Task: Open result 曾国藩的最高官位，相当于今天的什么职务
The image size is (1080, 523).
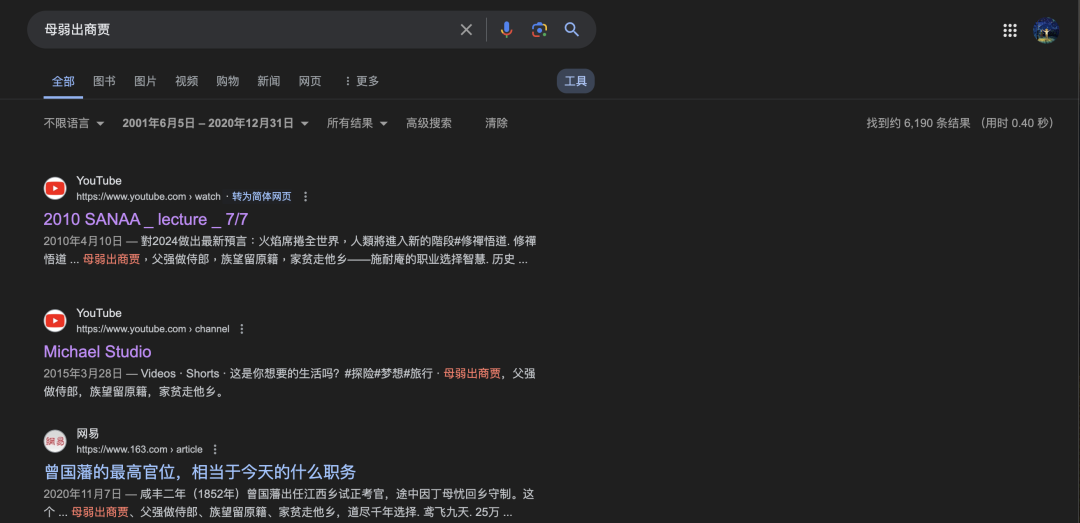Action: coord(200,472)
